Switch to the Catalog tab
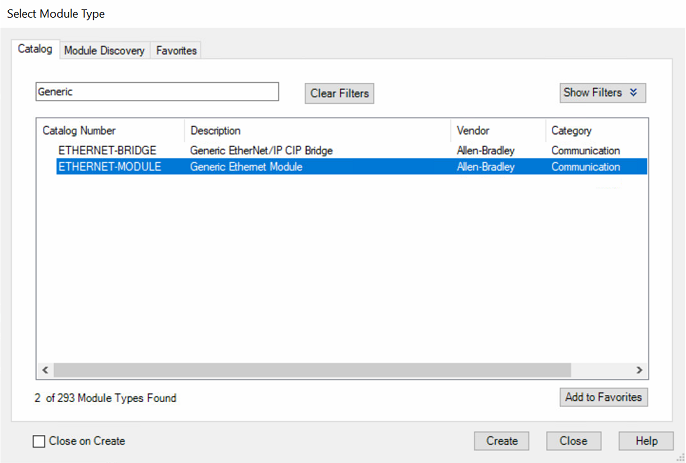 (x=36, y=49)
